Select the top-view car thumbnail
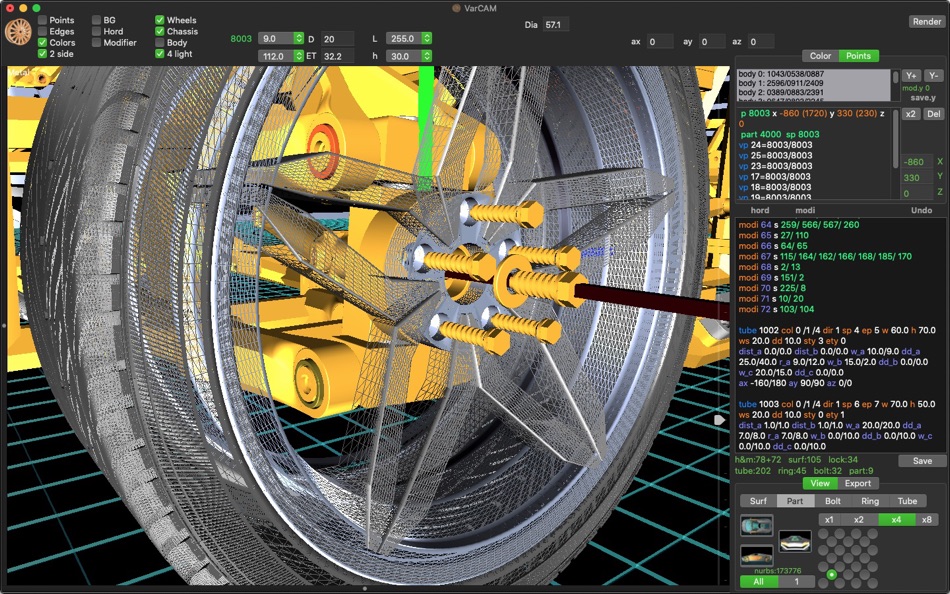Image resolution: width=950 pixels, height=594 pixels. tap(757, 525)
